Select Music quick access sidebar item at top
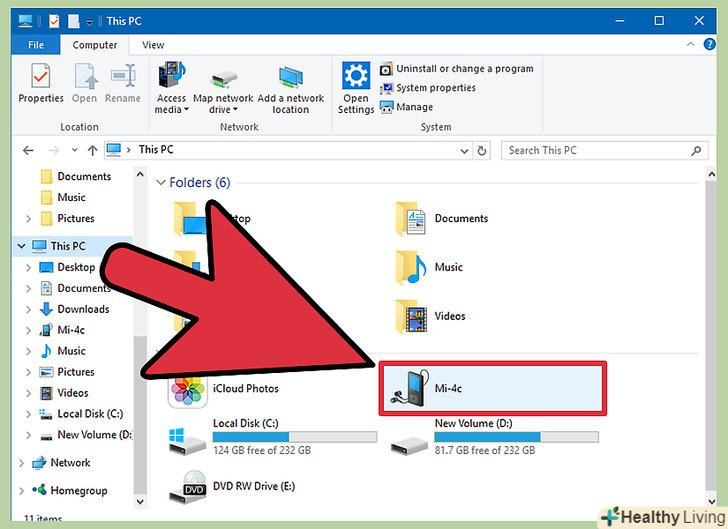Screen dimensions: 728x529 coord(63,197)
